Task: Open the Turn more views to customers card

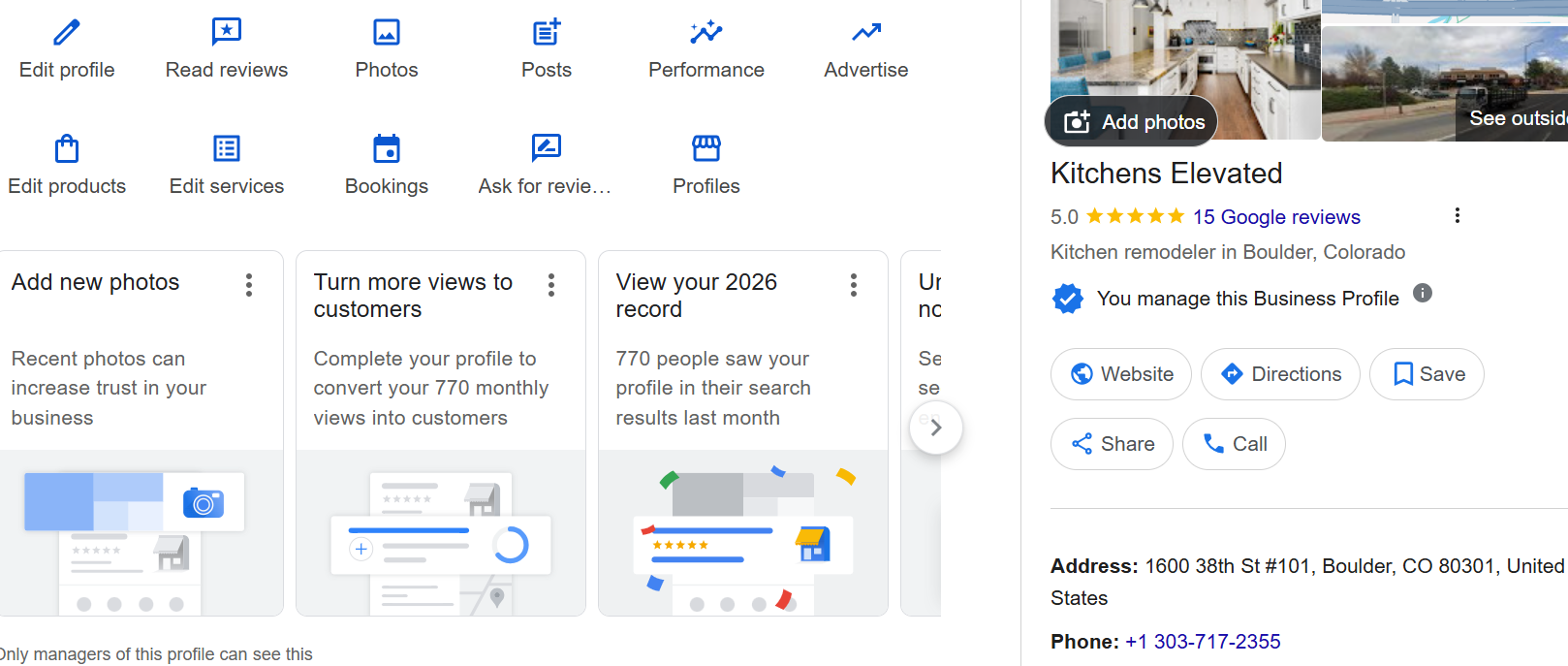Action: point(441,433)
